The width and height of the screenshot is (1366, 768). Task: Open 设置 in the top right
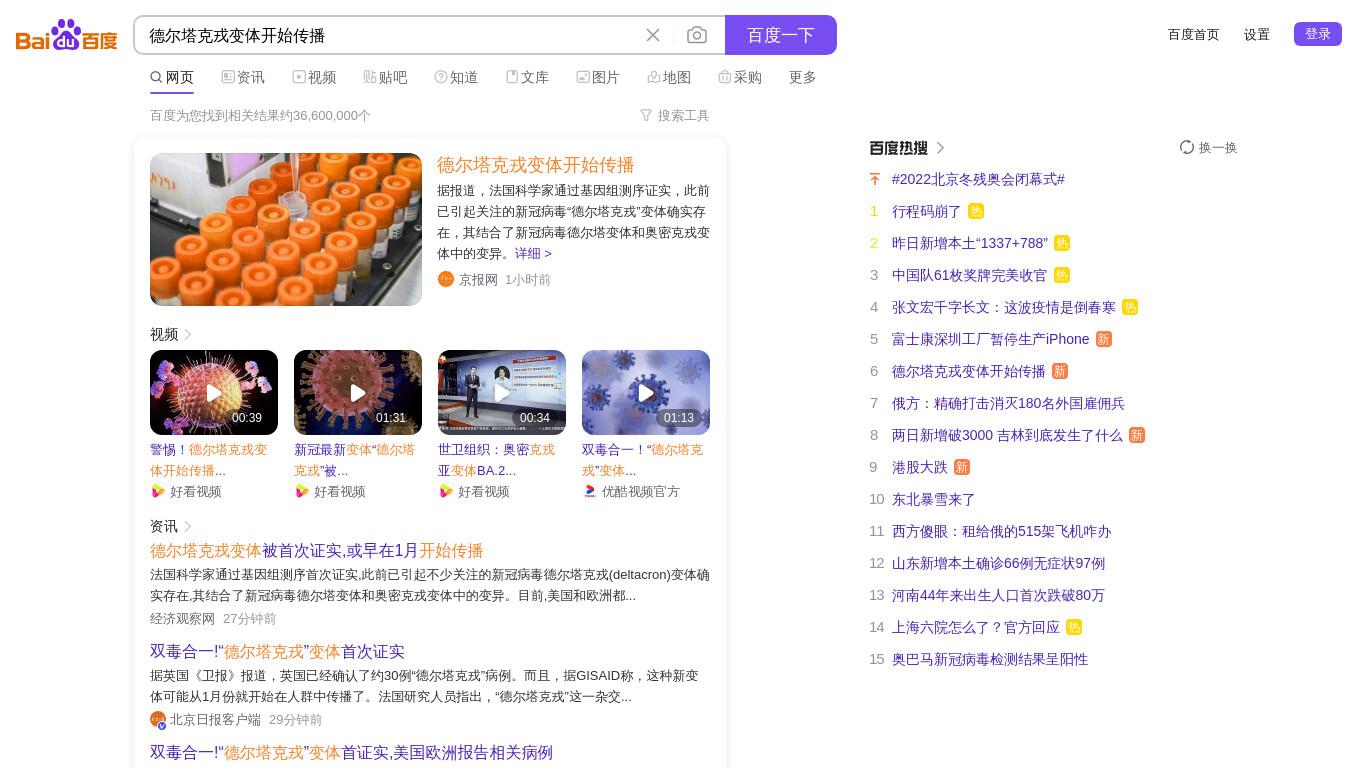click(x=1257, y=34)
